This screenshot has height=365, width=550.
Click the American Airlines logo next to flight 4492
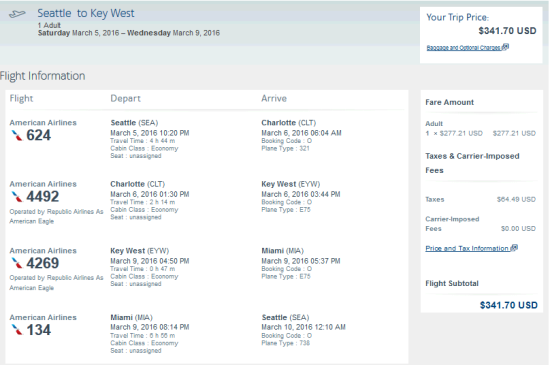tap(17, 197)
